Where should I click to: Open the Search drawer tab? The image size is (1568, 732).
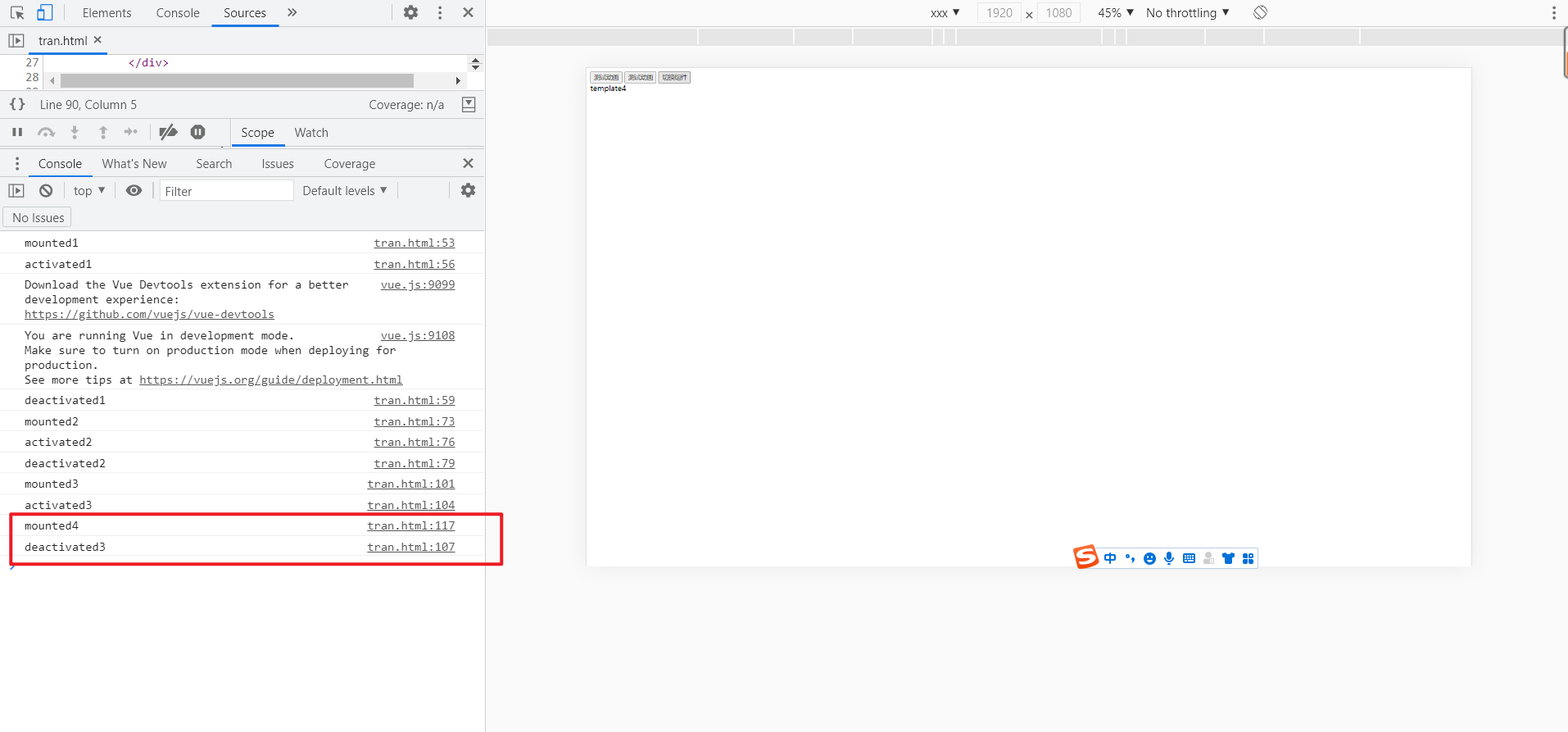click(x=214, y=164)
